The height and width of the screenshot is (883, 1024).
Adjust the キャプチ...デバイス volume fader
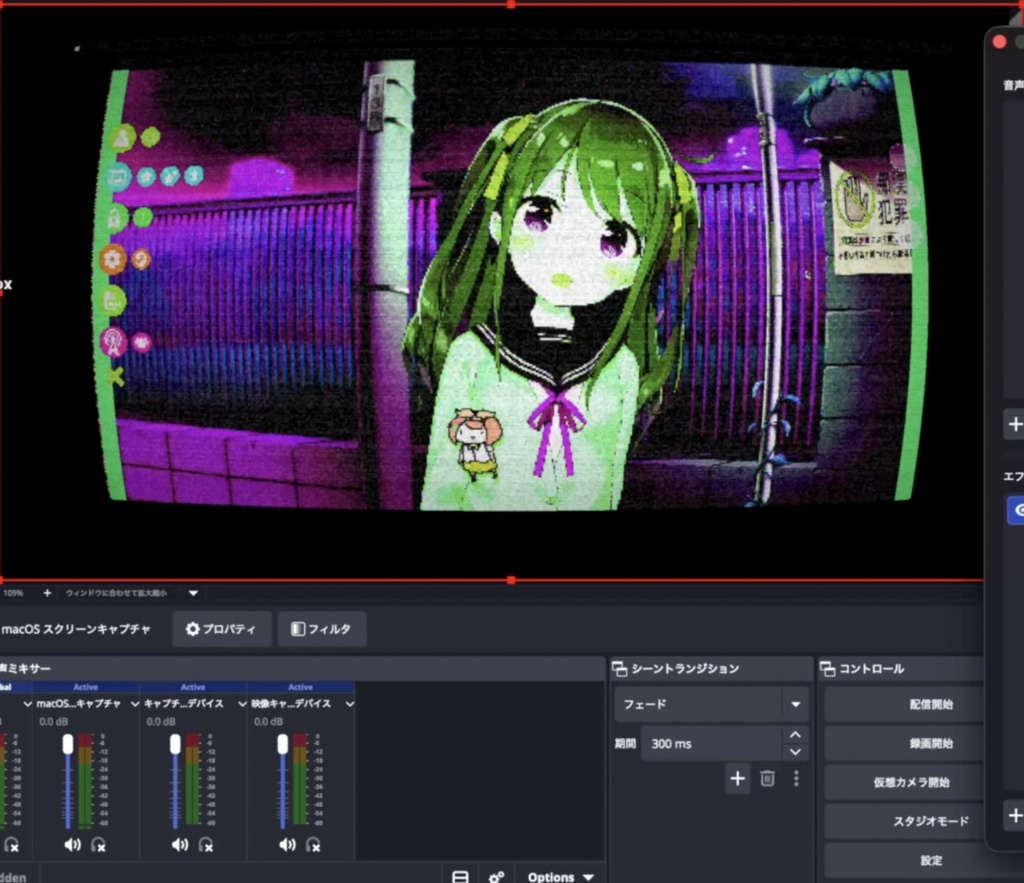(175, 744)
